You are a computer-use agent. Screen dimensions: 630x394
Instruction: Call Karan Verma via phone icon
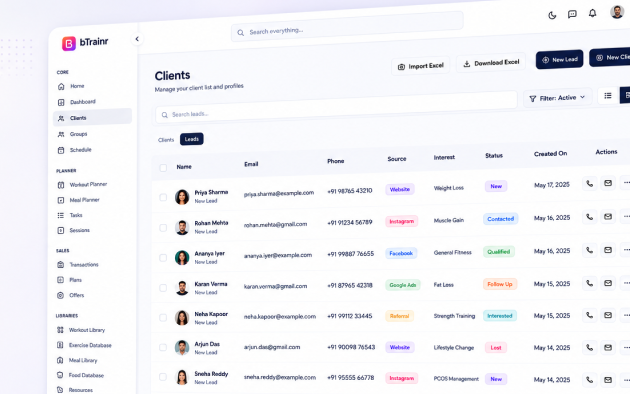point(589,283)
